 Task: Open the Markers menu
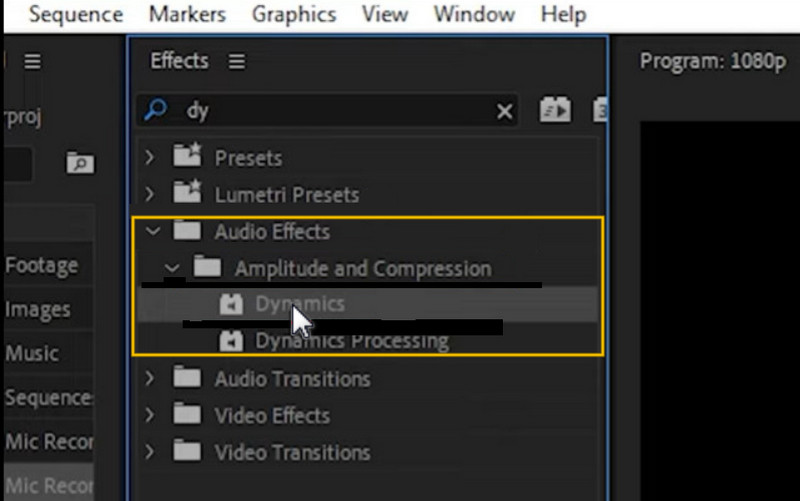coord(187,15)
